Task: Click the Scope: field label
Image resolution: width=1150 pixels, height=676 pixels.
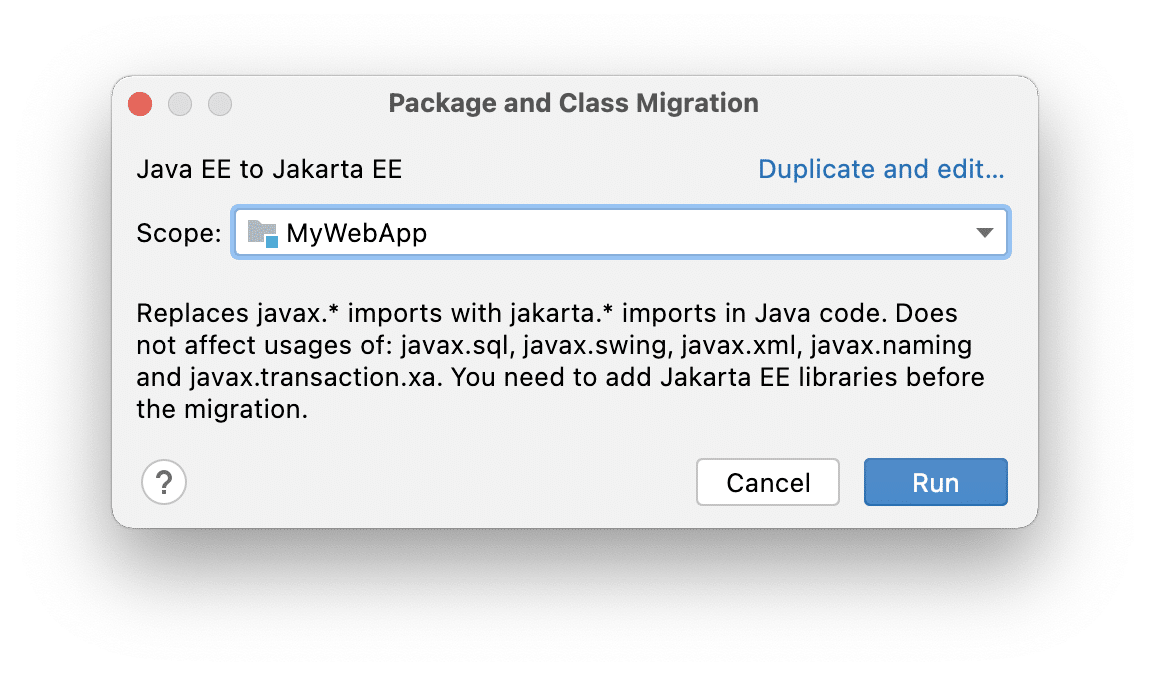Action: click(179, 233)
